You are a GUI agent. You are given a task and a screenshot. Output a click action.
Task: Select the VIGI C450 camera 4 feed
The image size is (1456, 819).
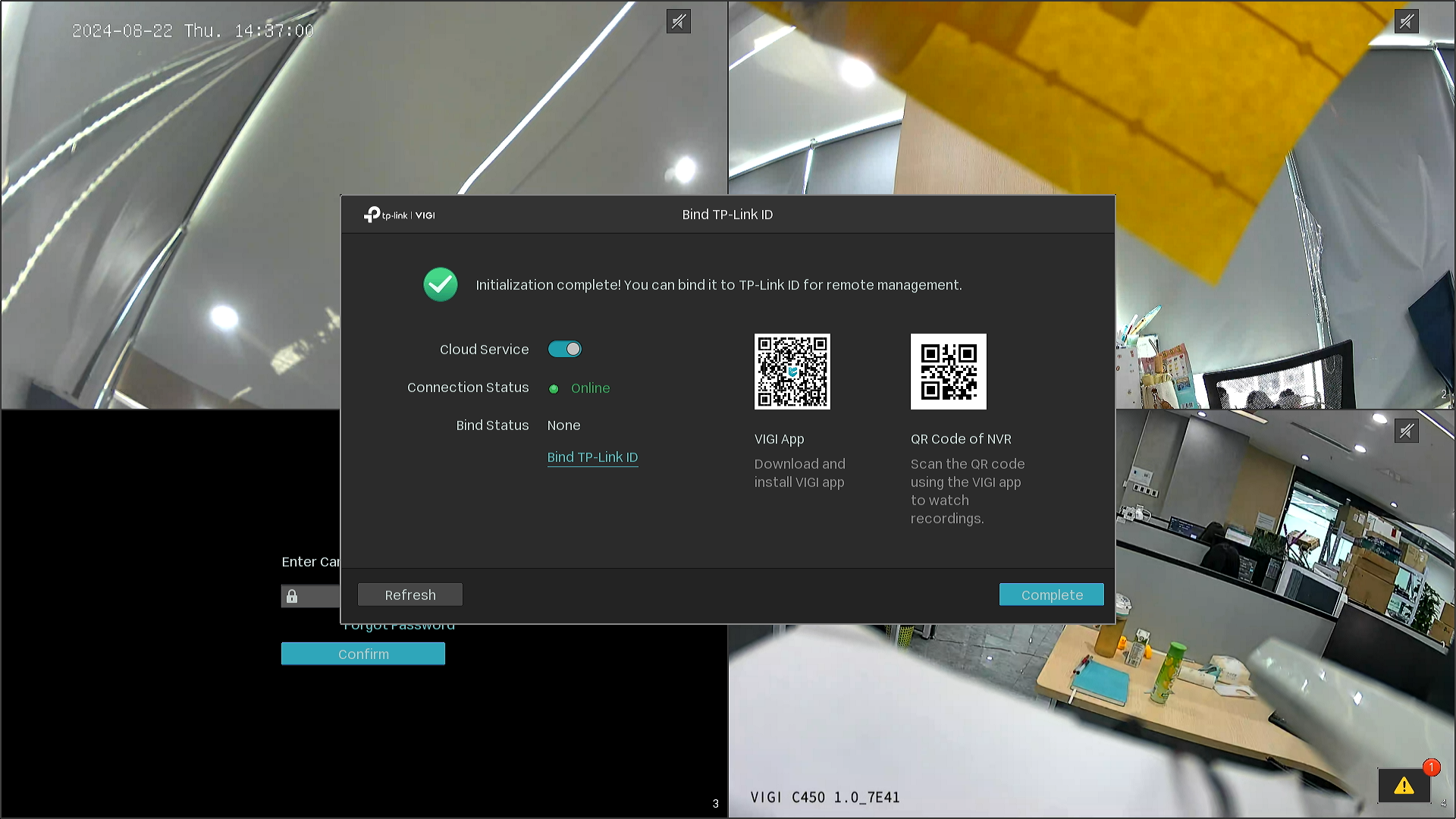[x=1092, y=720]
